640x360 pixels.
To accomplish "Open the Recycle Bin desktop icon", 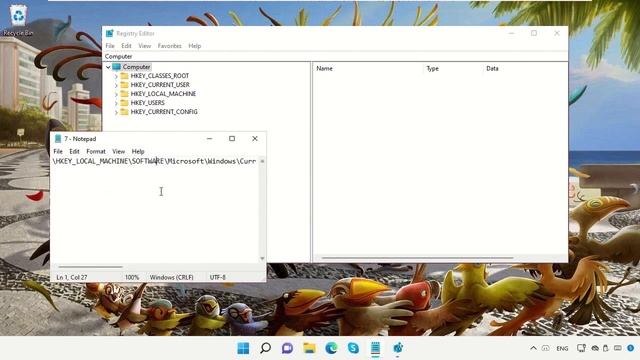I will click(x=18, y=20).
